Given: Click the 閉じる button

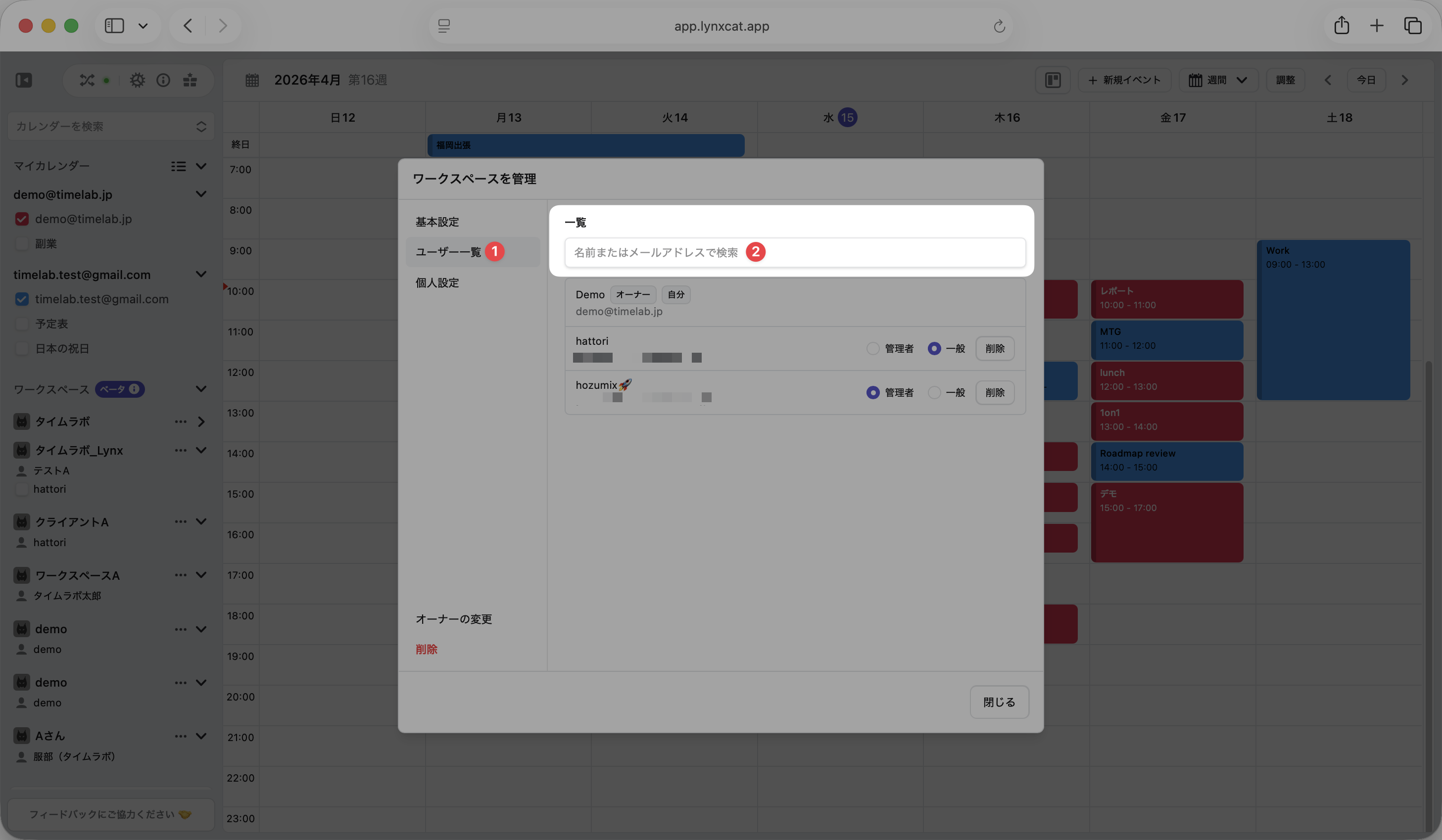Looking at the screenshot, I should click(x=999, y=702).
